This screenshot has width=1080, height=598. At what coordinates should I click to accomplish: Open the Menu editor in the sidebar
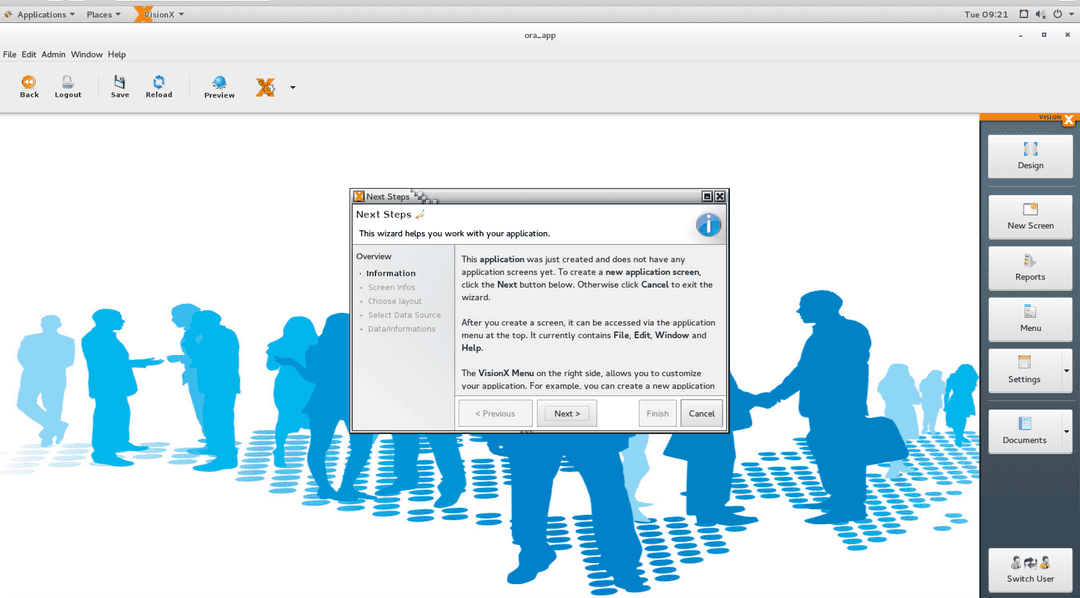pos(1030,319)
